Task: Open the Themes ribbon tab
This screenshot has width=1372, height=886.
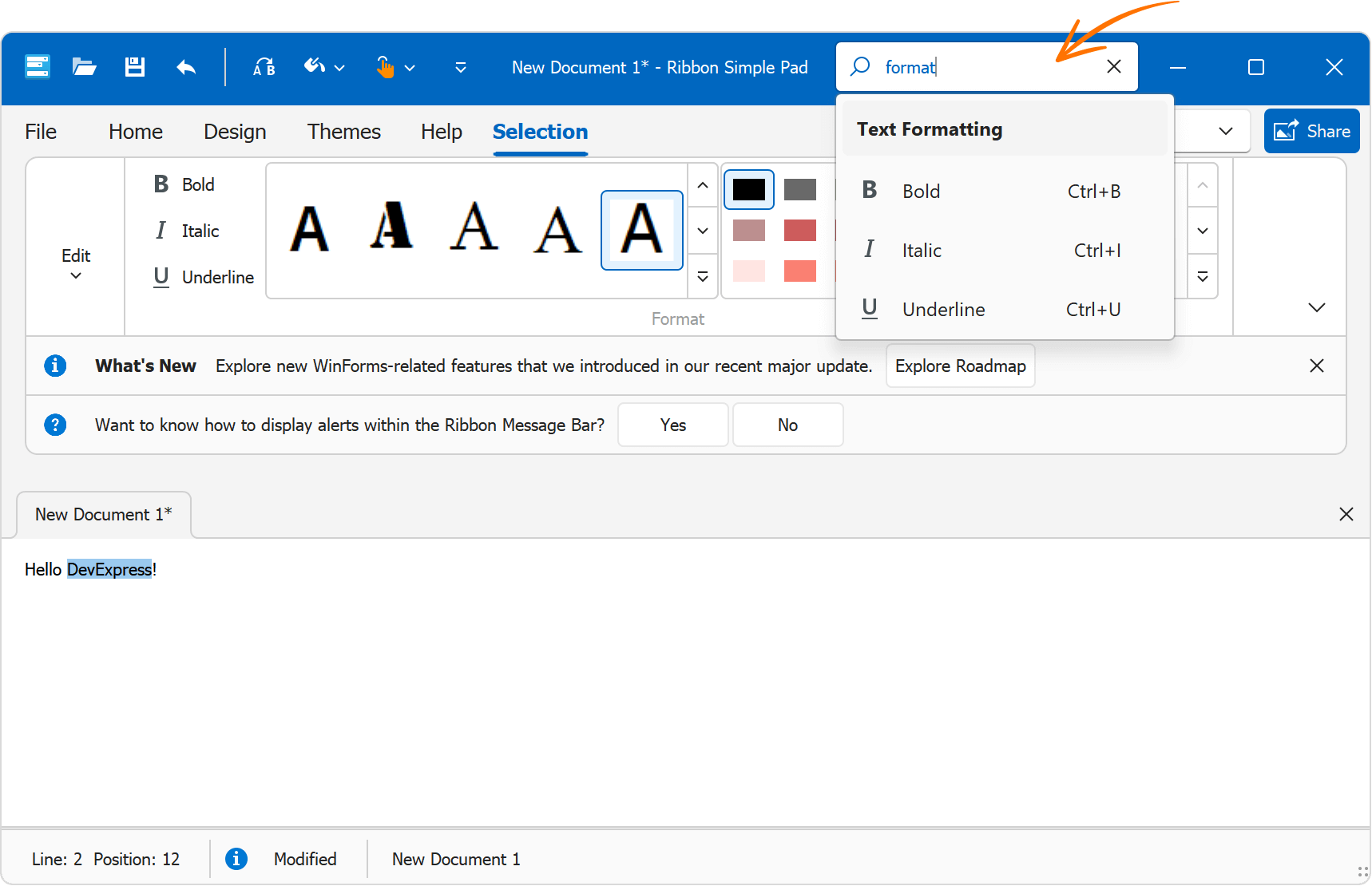Action: (x=343, y=131)
